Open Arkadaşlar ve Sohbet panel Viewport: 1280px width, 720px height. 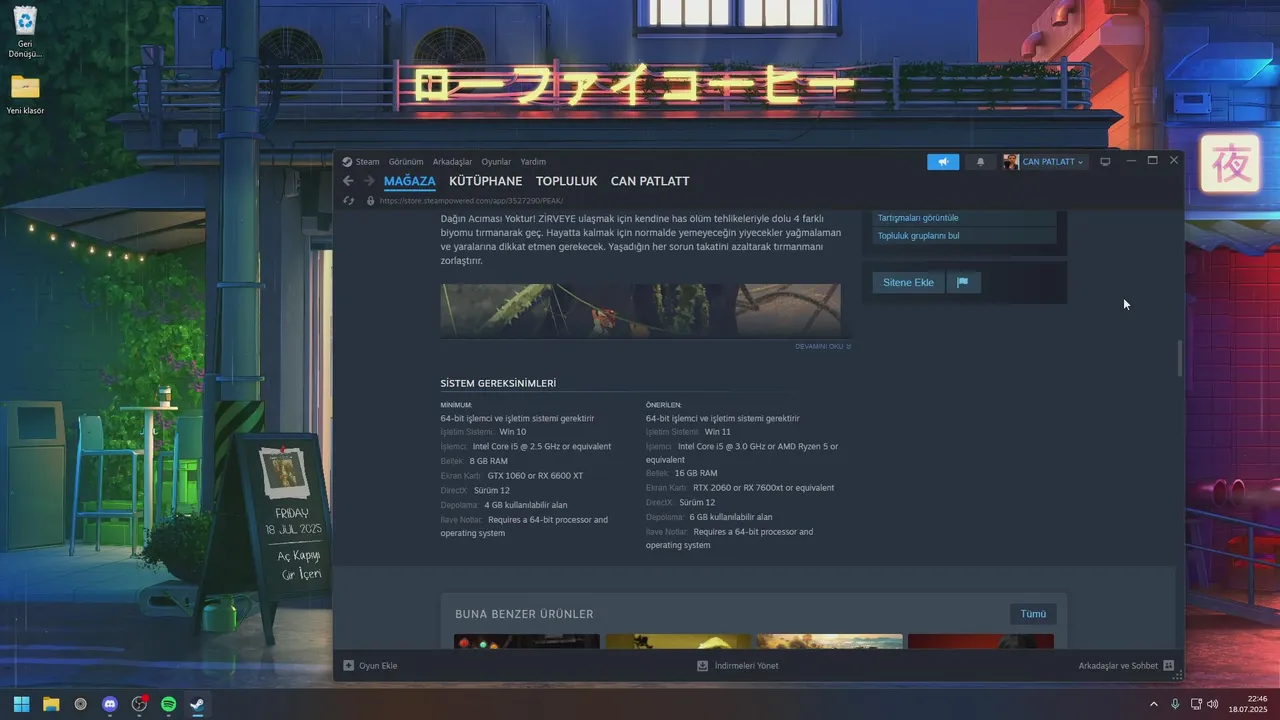tap(1126, 666)
